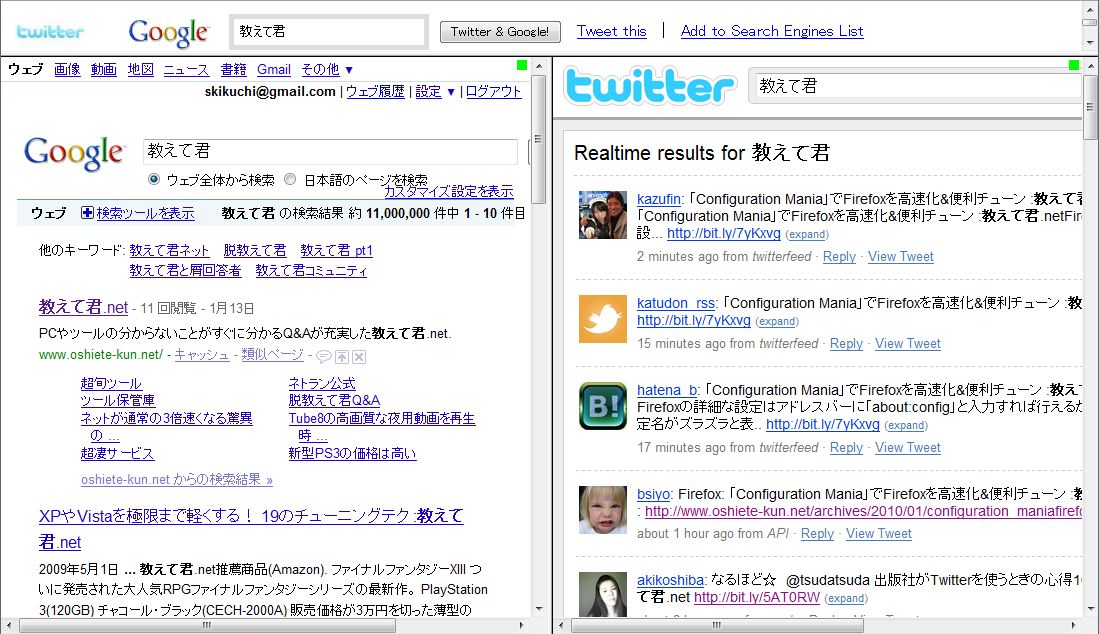This screenshot has width=1099, height=634.
Task: Click "Add to Search Engines List"
Action: (x=772, y=31)
